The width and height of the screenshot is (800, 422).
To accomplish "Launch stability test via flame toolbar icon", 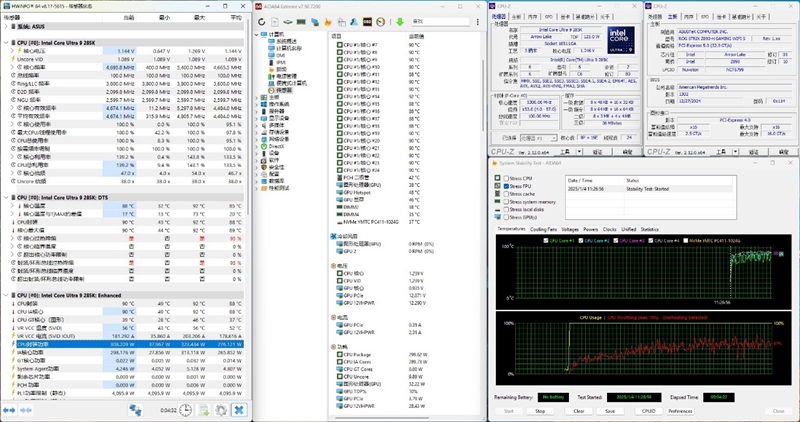I will 328,22.
